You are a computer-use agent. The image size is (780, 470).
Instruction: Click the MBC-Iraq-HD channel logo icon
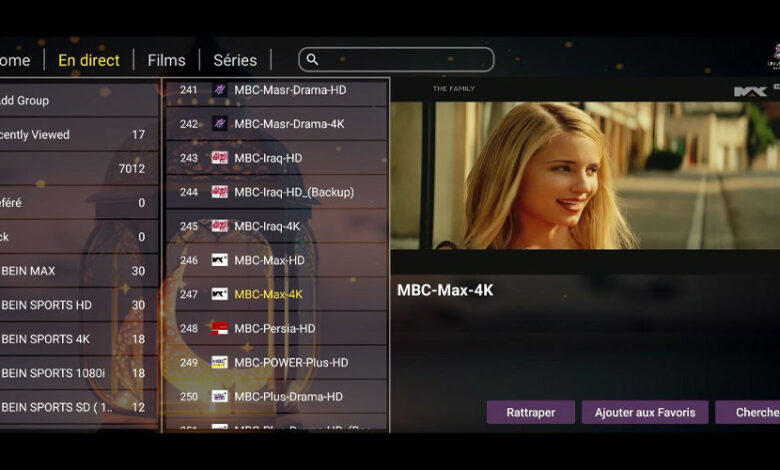pos(219,158)
